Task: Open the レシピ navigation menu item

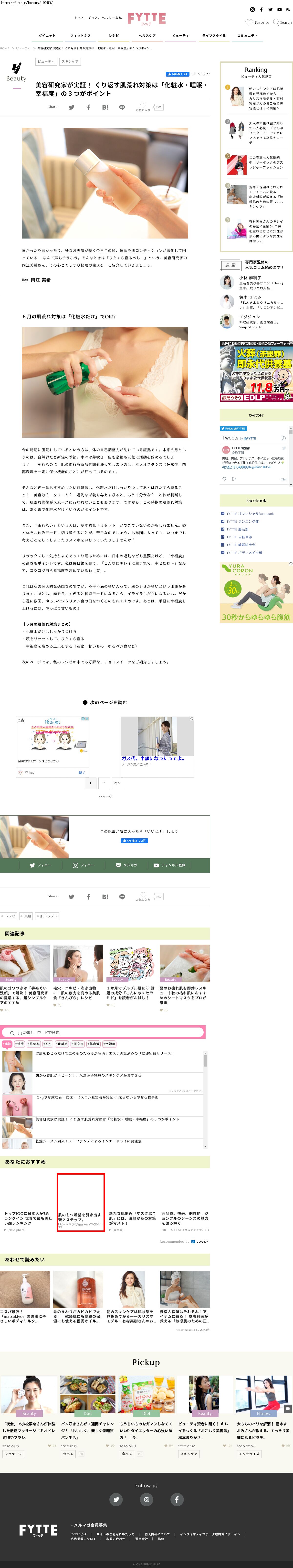Action: [114, 36]
